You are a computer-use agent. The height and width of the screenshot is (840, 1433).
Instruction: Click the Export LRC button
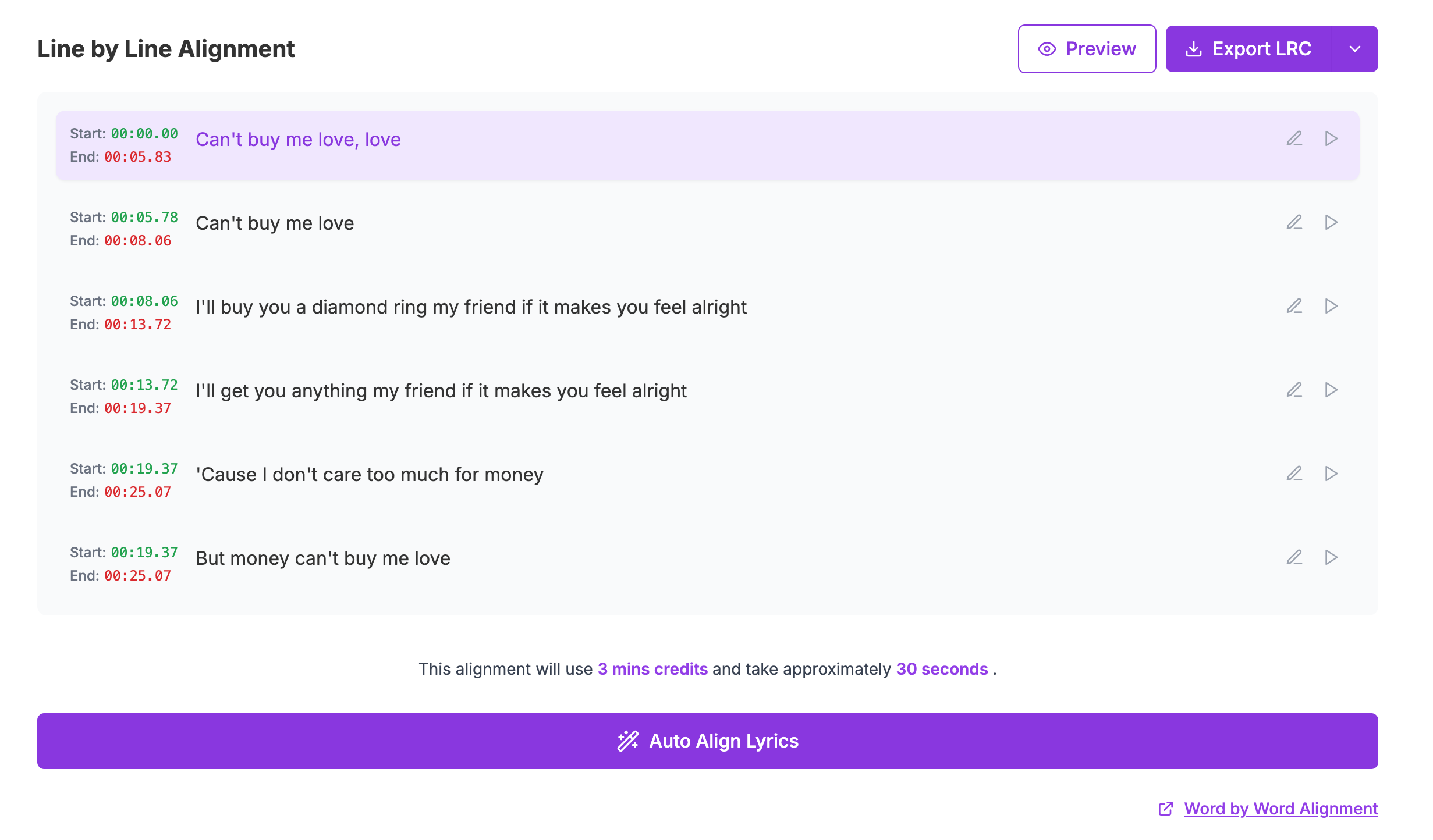point(1248,49)
